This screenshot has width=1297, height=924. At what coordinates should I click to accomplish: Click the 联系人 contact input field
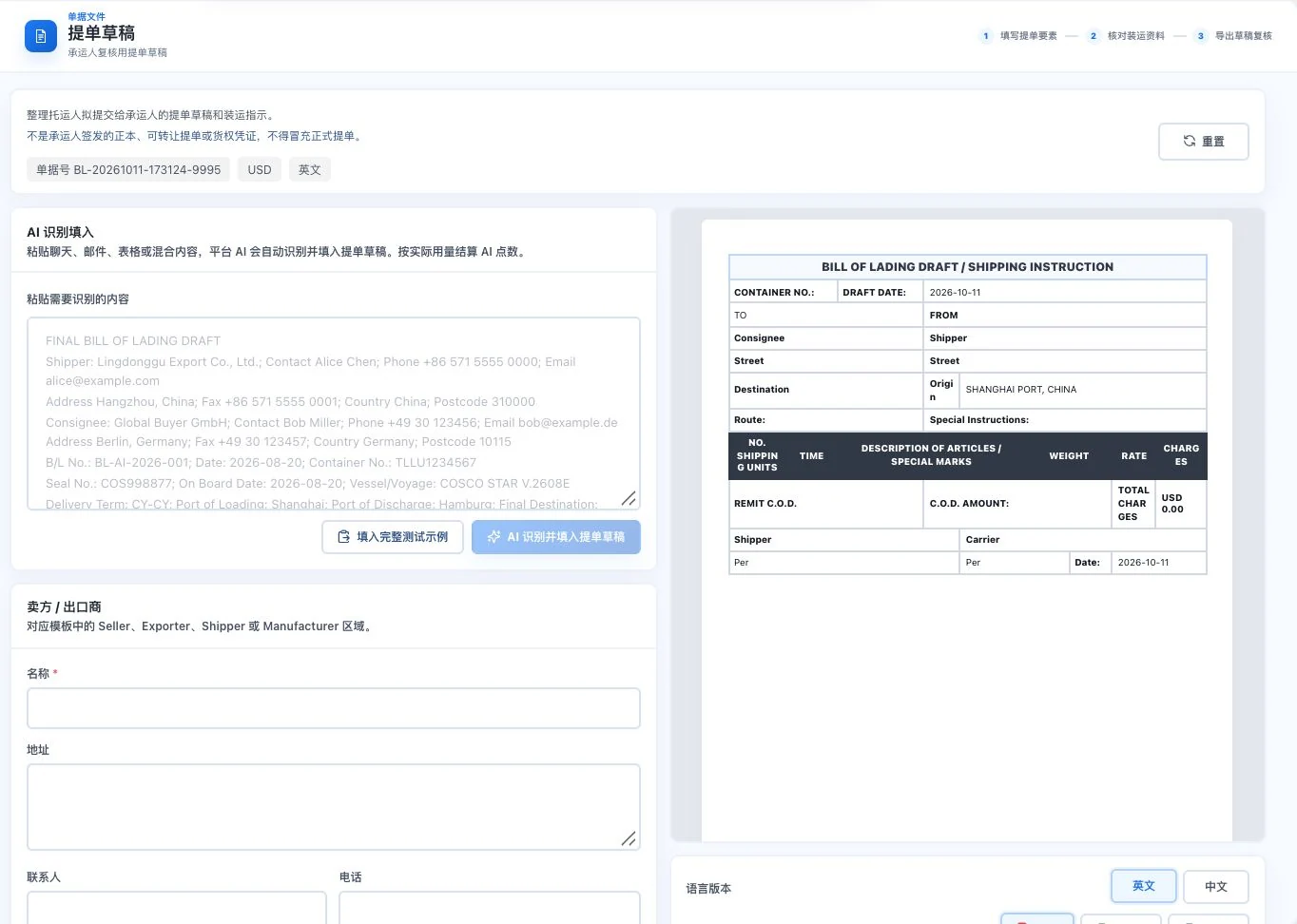[177, 908]
